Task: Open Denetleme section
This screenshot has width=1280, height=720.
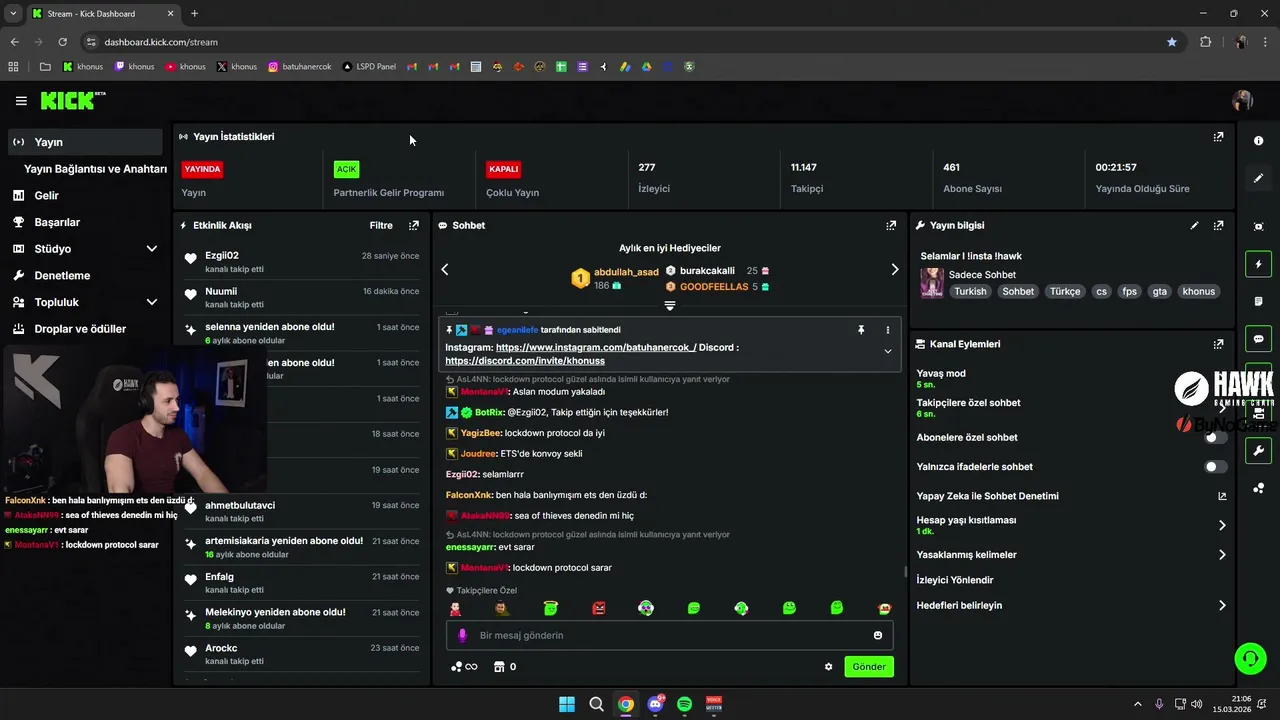Action: [x=62, y=275]
